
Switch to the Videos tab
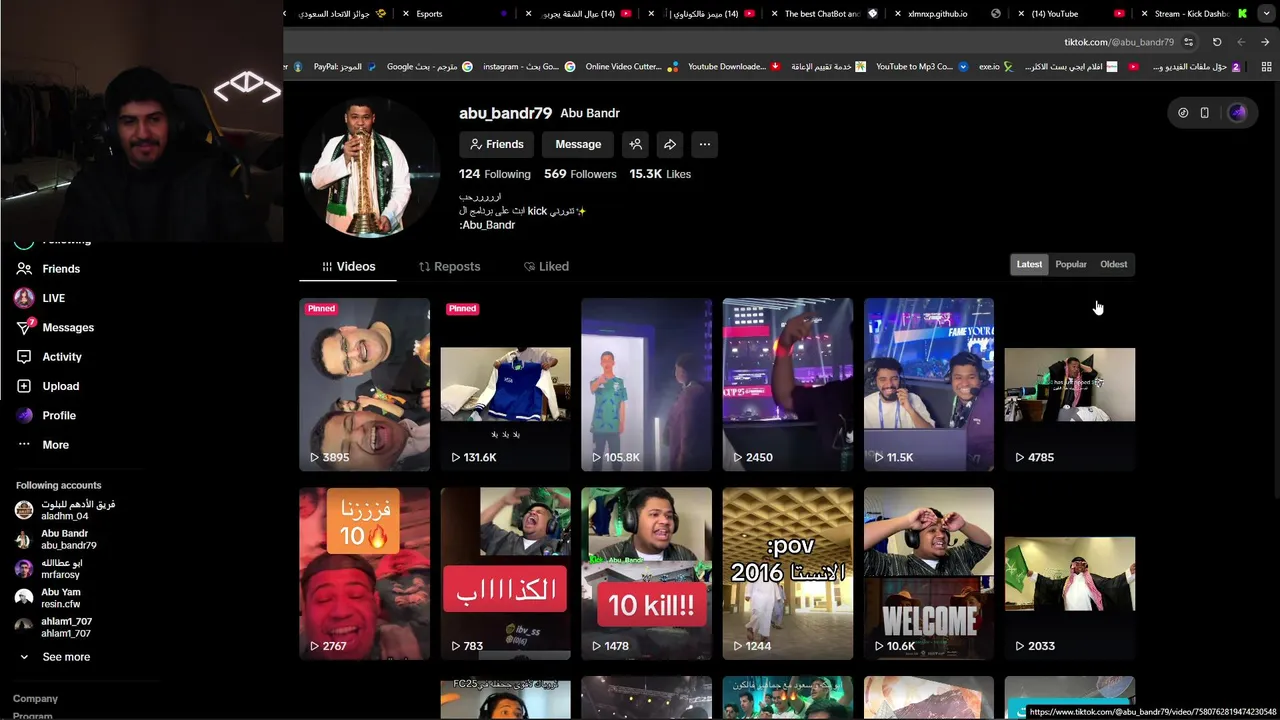click(348, 266)
